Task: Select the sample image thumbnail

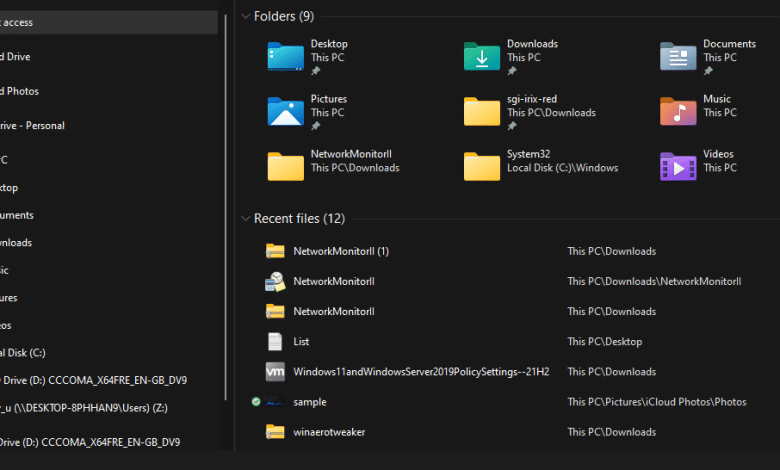Action: (275, 402)
